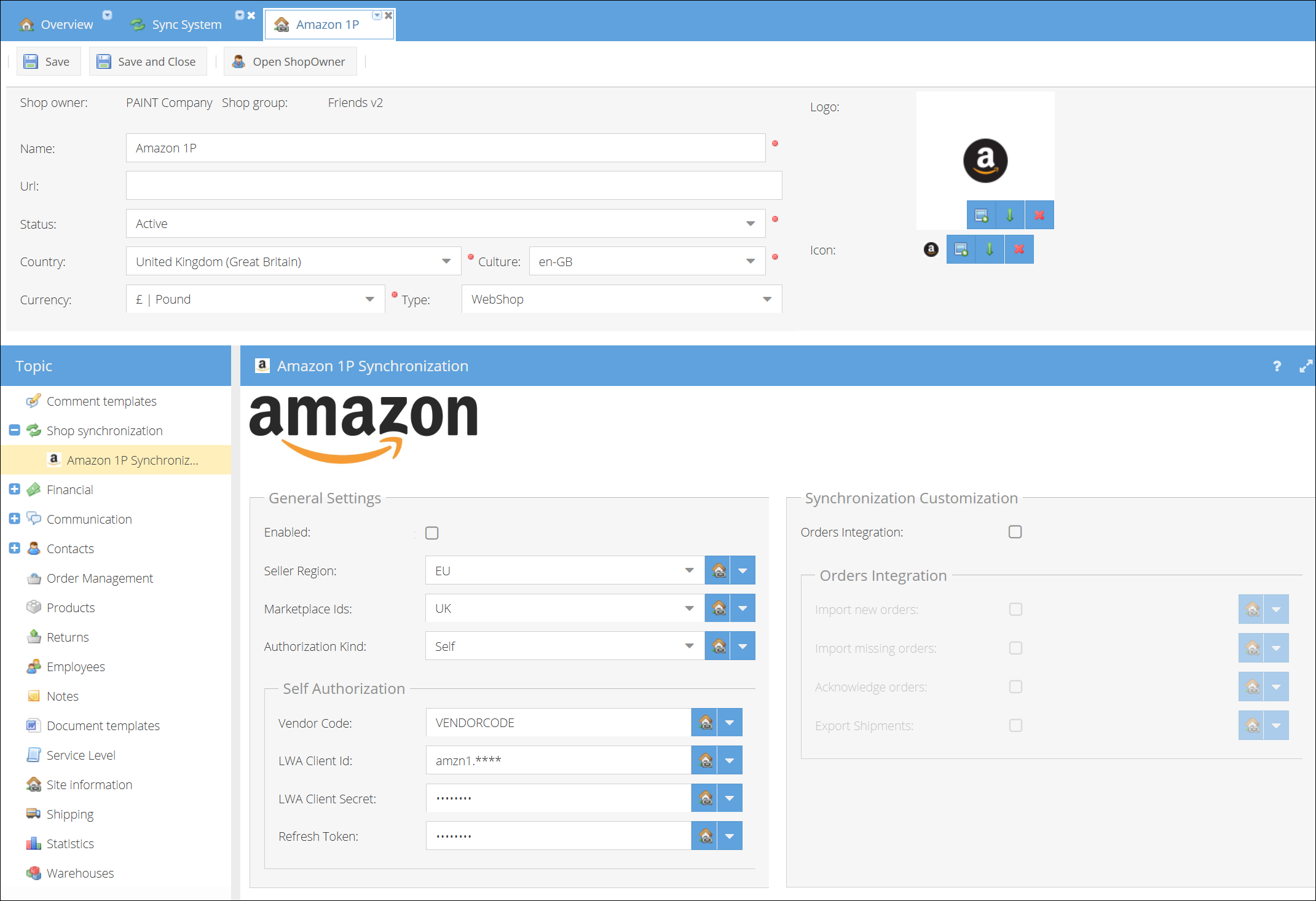Click the green download logo arrow

coord(1010,215)
